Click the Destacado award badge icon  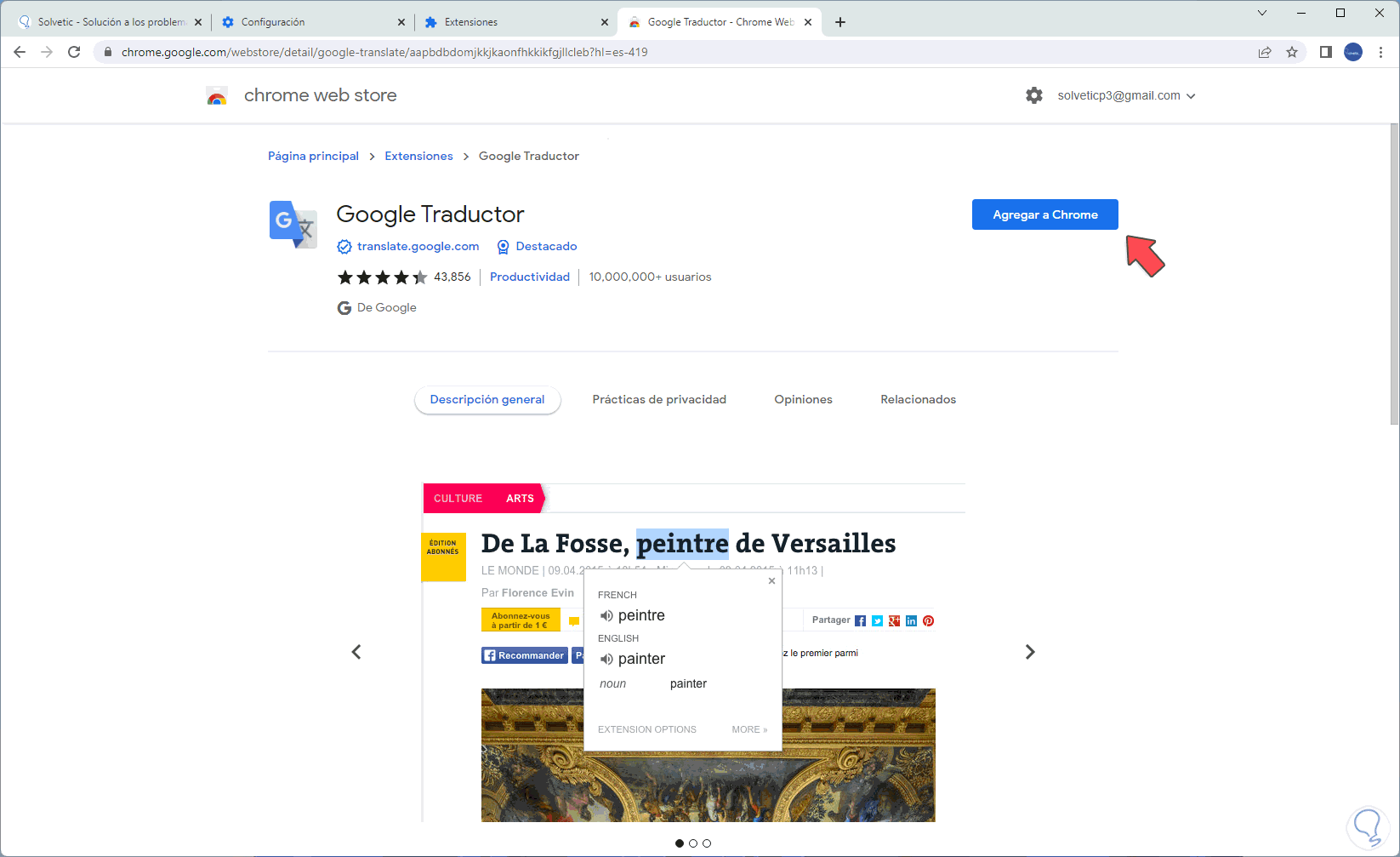[504, 247]
